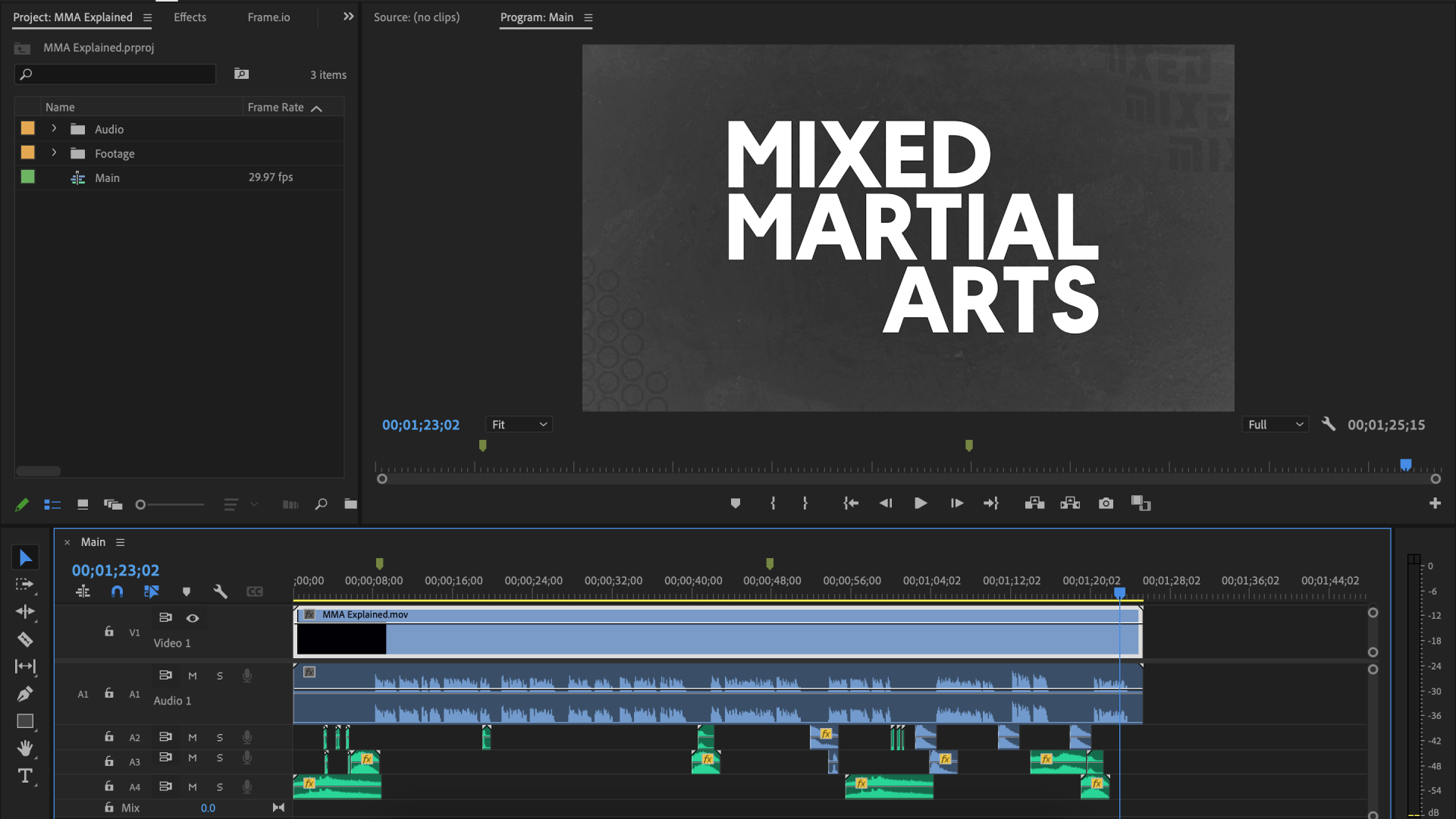Click Add Marker in Program monitor
The image size is (1456, 819).
coord(735,503)
